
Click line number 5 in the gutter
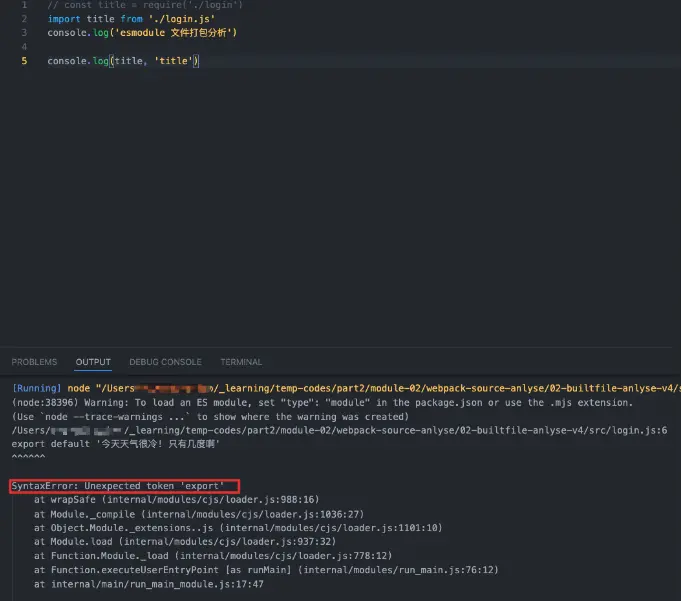pos(25,61)
